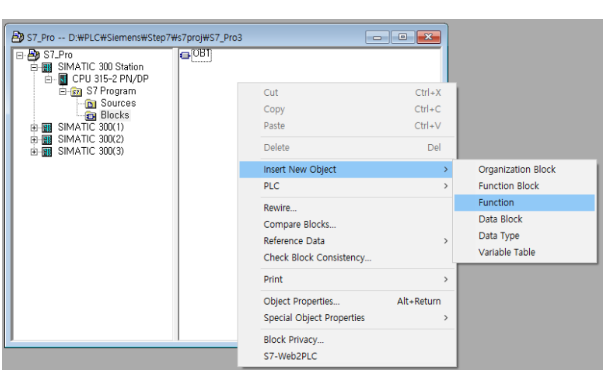
Task: Select Blocks tree label
Action: coord(115,115)
